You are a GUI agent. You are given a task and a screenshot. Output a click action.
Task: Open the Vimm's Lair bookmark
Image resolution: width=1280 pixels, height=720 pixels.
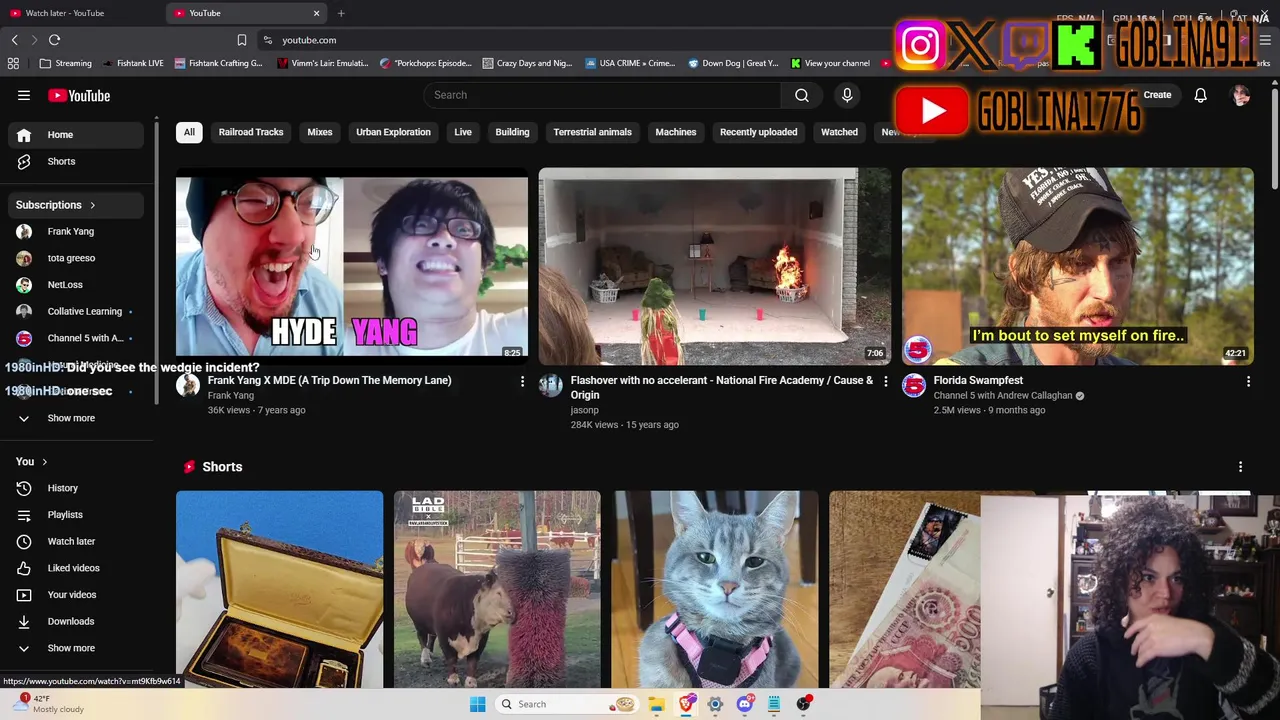click(322, 63)
